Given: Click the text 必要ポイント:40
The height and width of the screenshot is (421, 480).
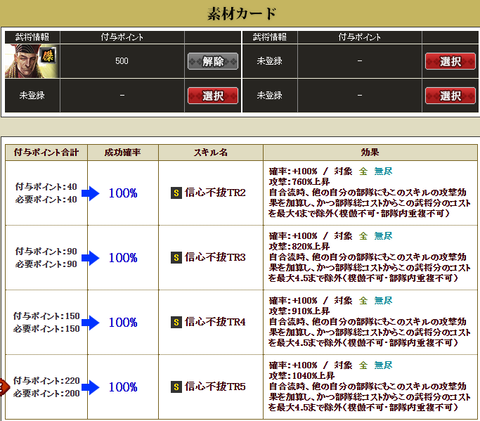Looking at the screenshot, I should tap(46, 199).
